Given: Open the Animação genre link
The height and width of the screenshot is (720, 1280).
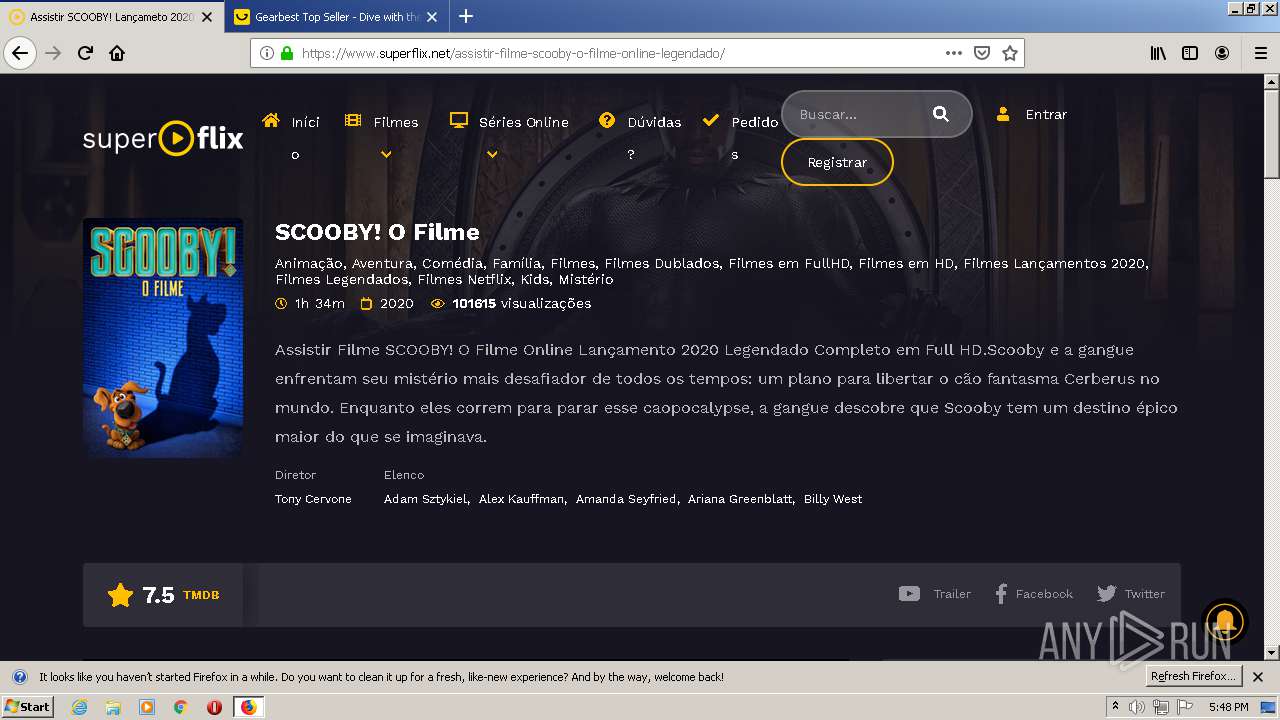Looking at the screenshot, I should coord(308,263).
